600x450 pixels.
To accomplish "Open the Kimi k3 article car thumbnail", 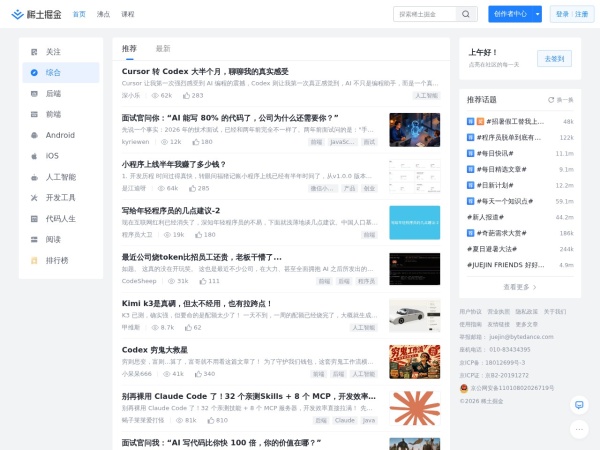I will pos(415,315).
